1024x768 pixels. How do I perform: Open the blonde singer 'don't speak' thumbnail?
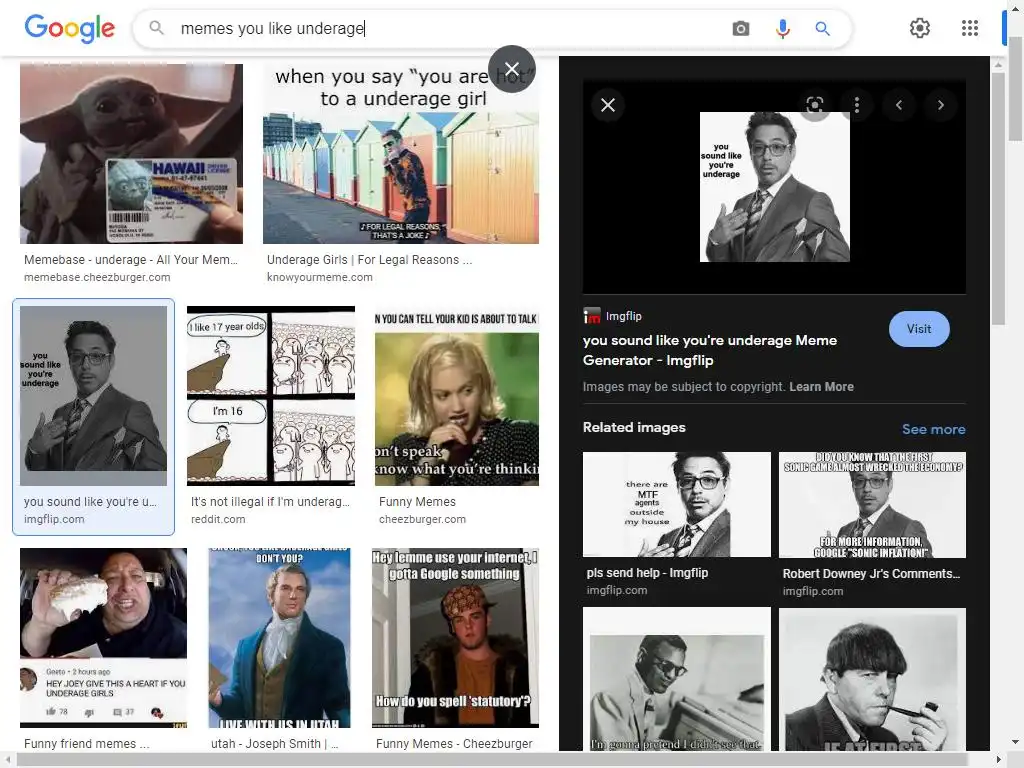click(x=456, y=396)
